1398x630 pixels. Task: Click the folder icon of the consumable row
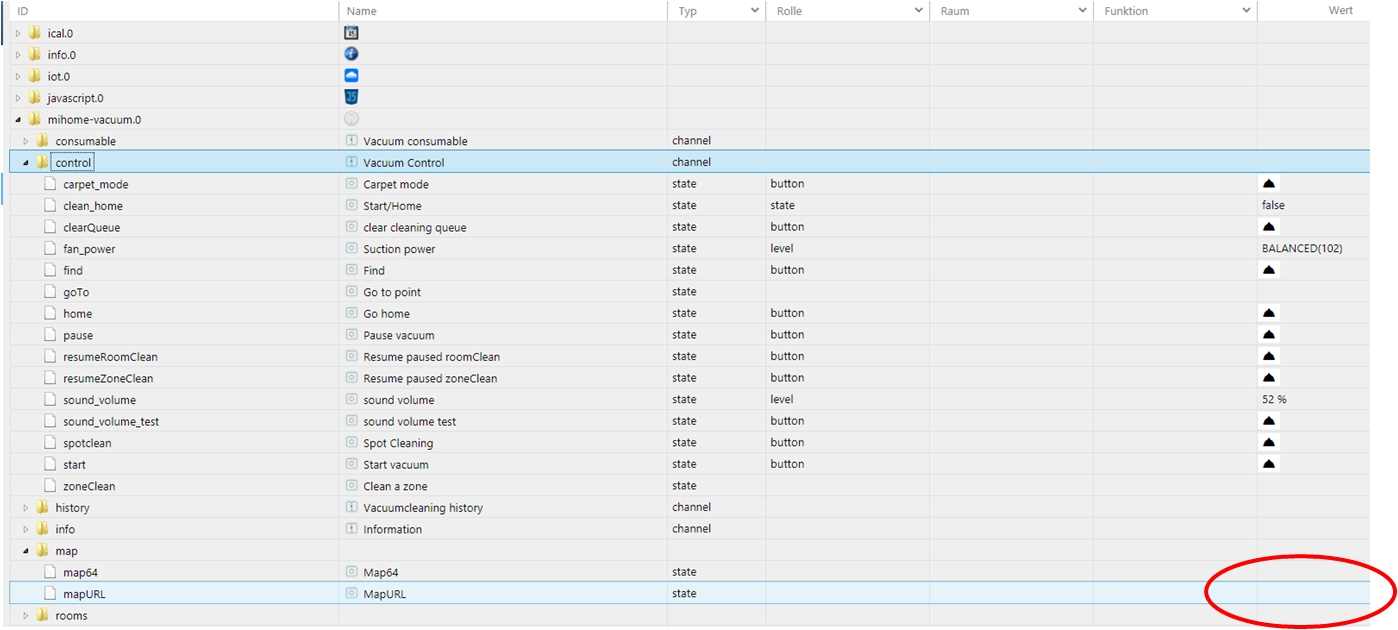(42, 141)
